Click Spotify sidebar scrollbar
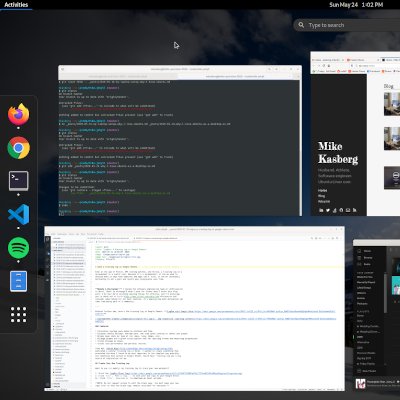 [x=385, y=293]
